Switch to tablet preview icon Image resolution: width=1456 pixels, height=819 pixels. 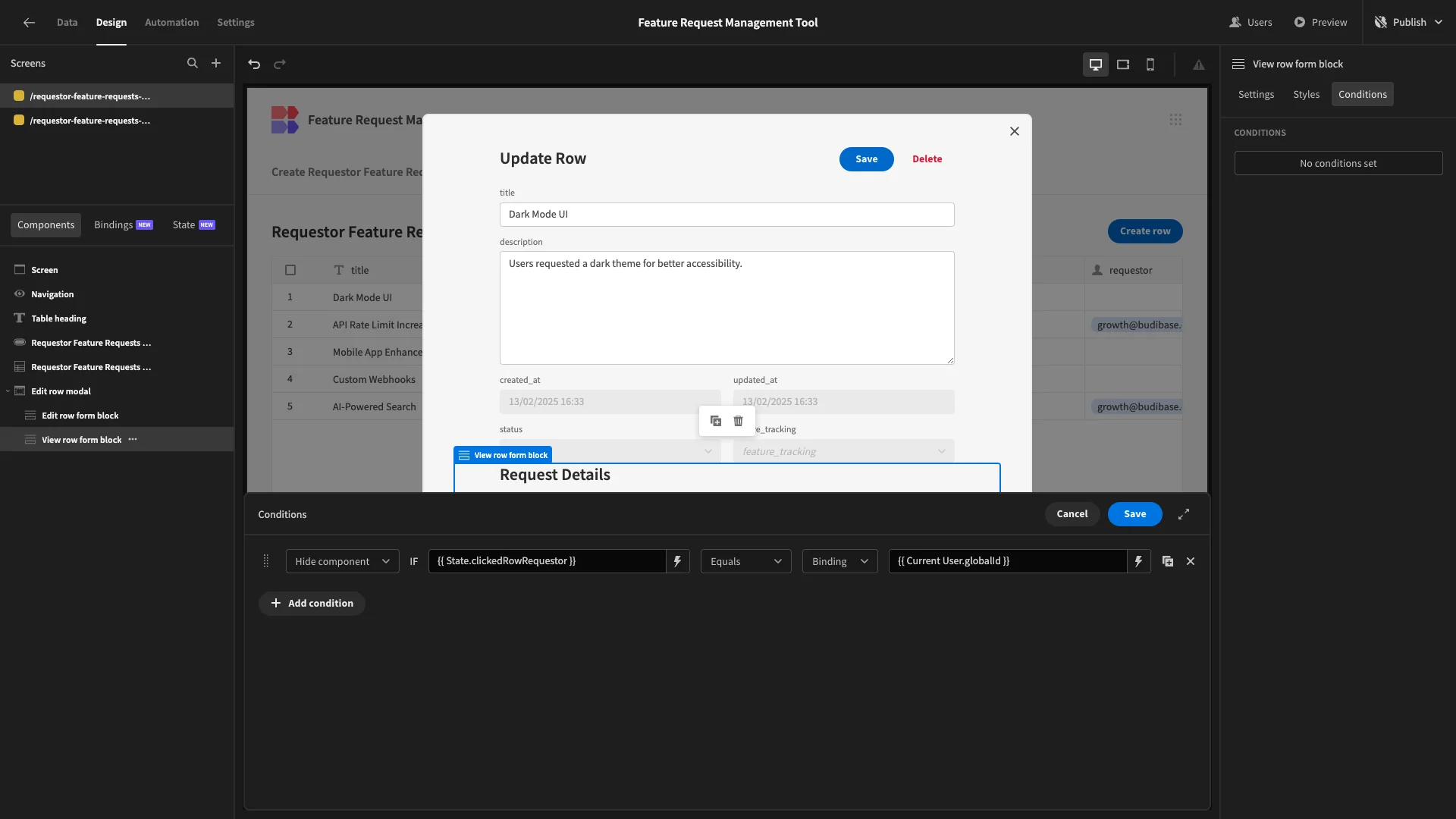[1123, 64]
